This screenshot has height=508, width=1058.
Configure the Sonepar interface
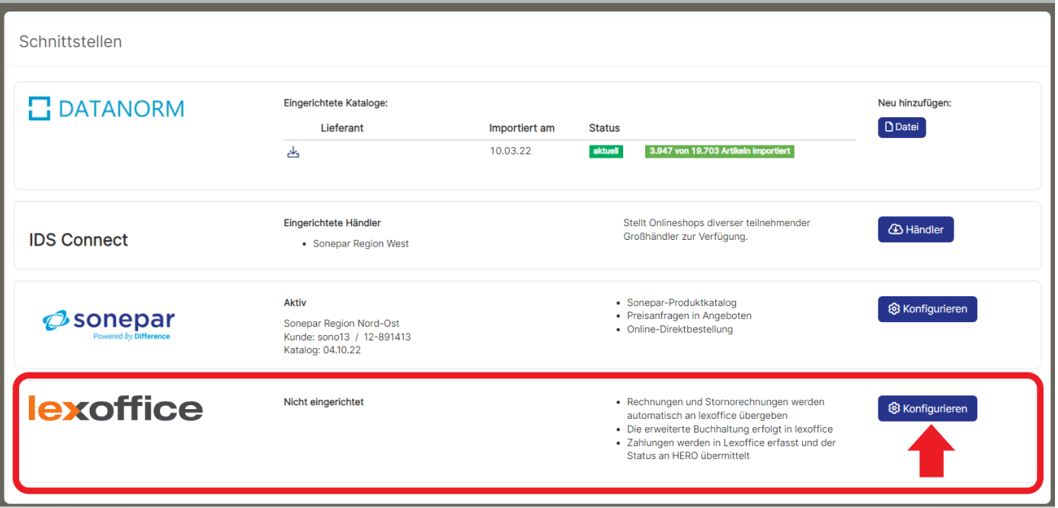[927, 309]
